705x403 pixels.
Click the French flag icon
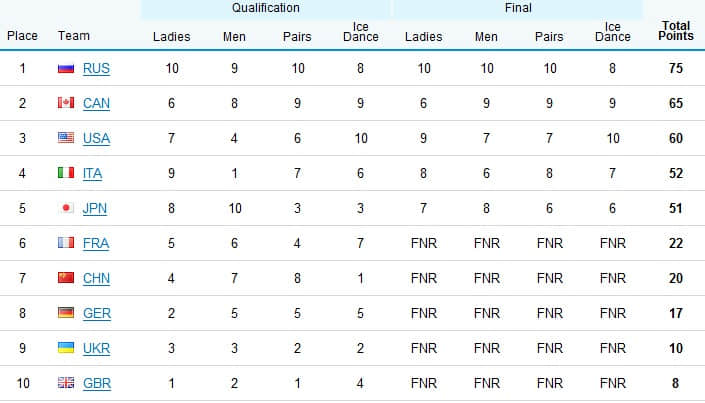coord(66,243)
